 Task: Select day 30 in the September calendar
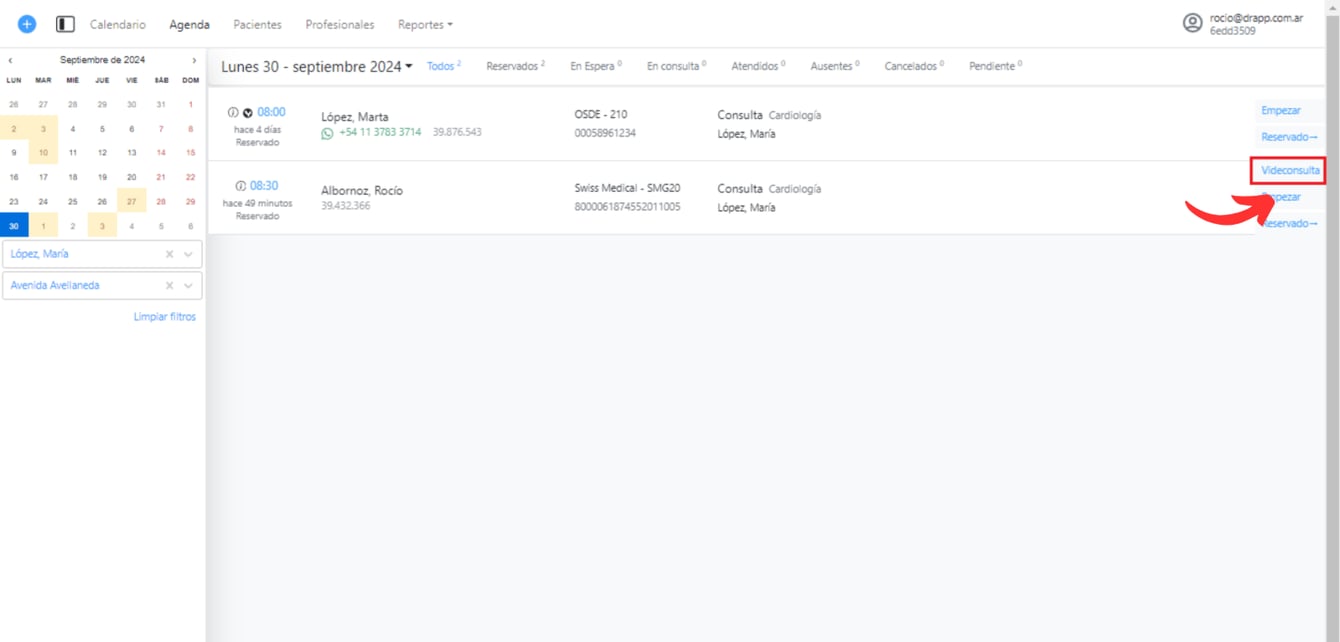tap(14, 227)
